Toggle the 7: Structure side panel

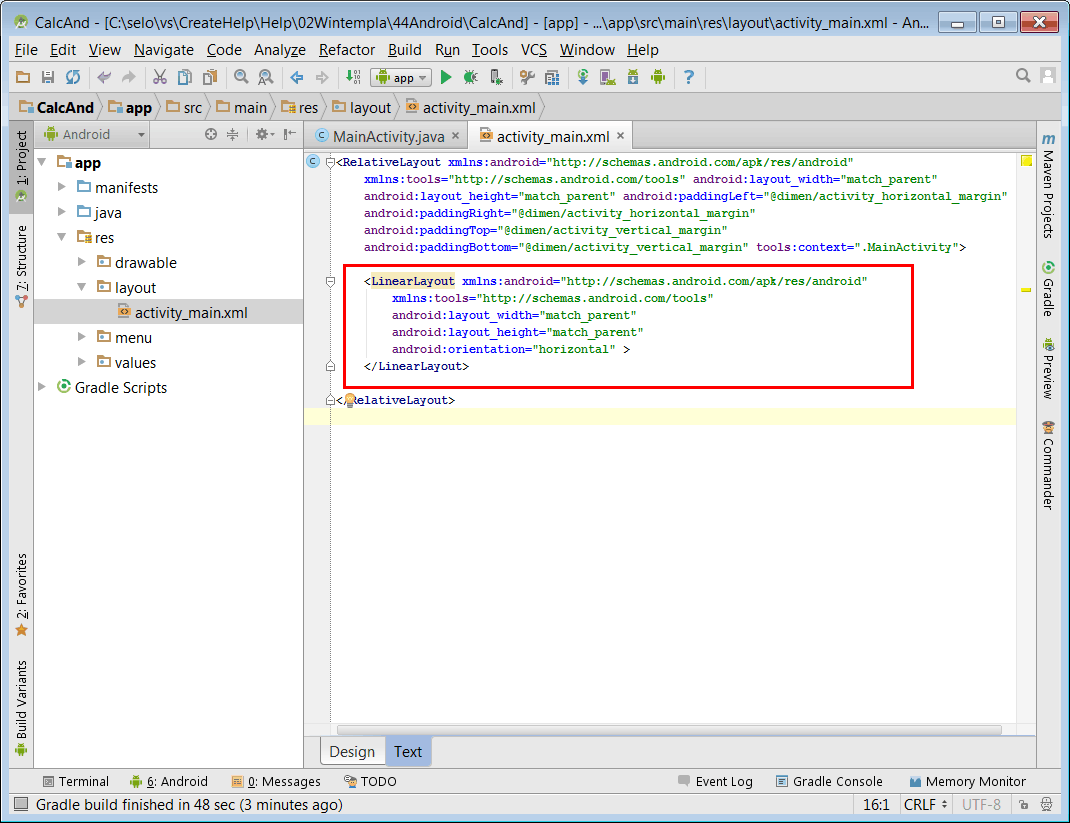tap(21, 266)
